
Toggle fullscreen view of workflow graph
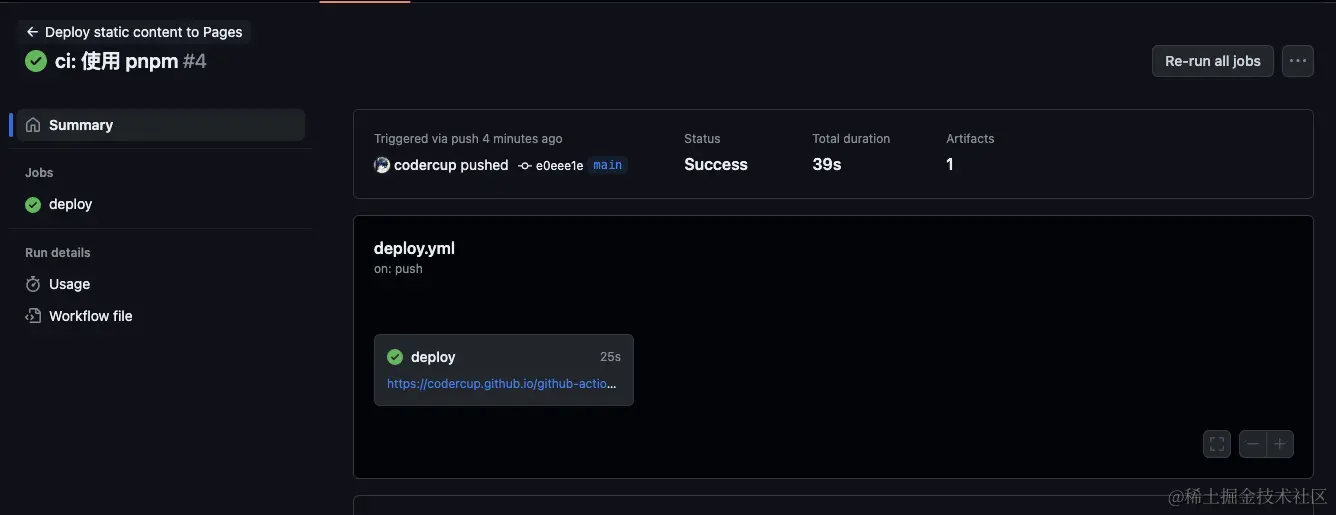pyautogui.click(x=1217, y=444)
